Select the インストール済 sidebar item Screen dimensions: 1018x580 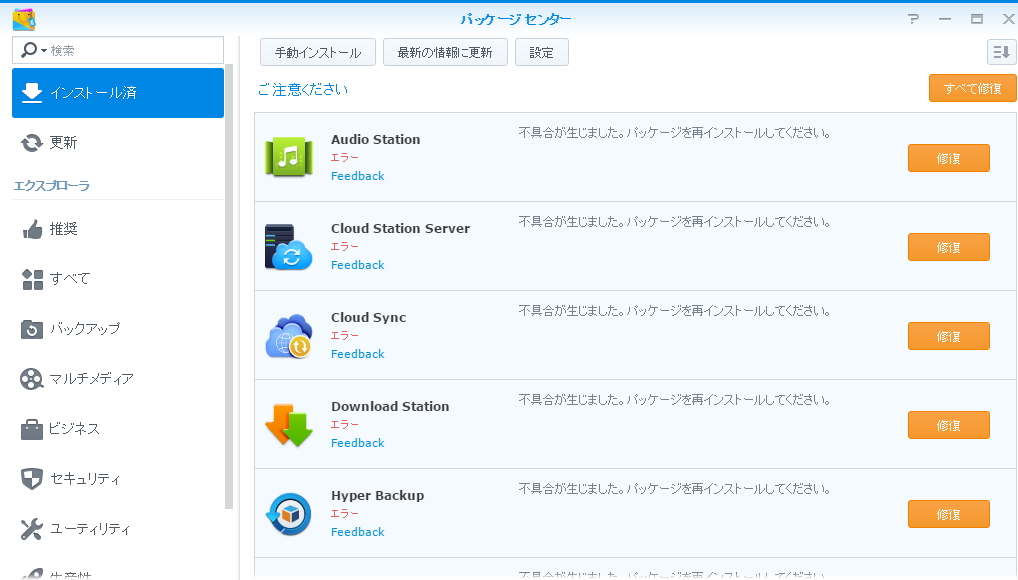(x=118, y=93)
